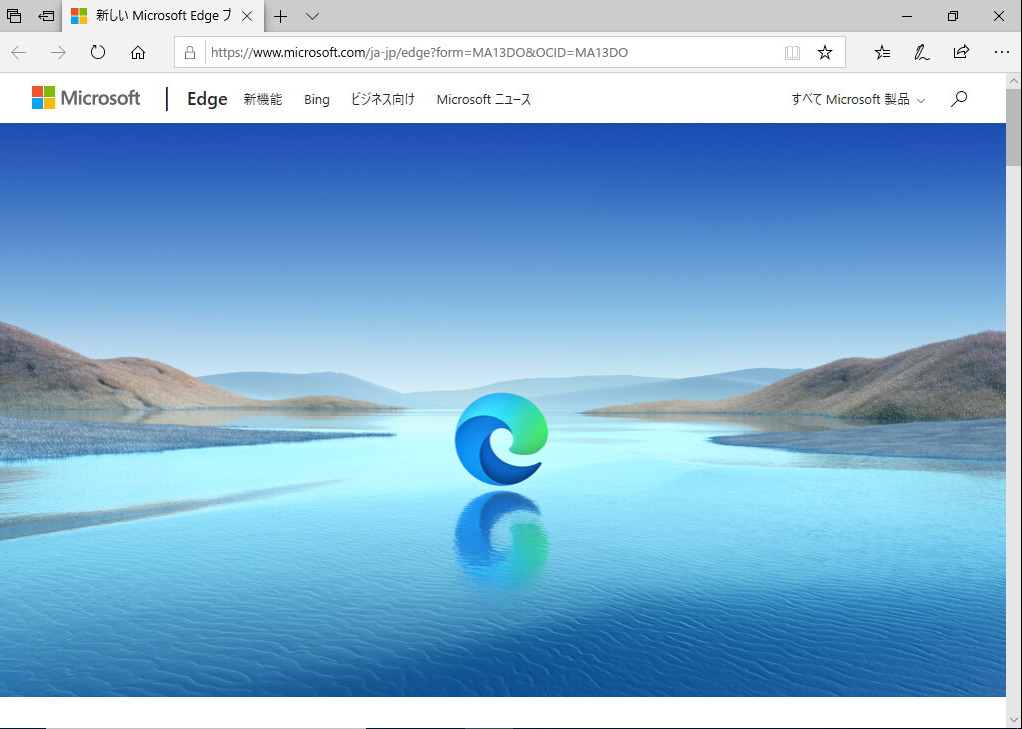The width and height of the screenshot is (1022, 729).
Task: Click the Bing link in navigation
Action: point(317,99)
